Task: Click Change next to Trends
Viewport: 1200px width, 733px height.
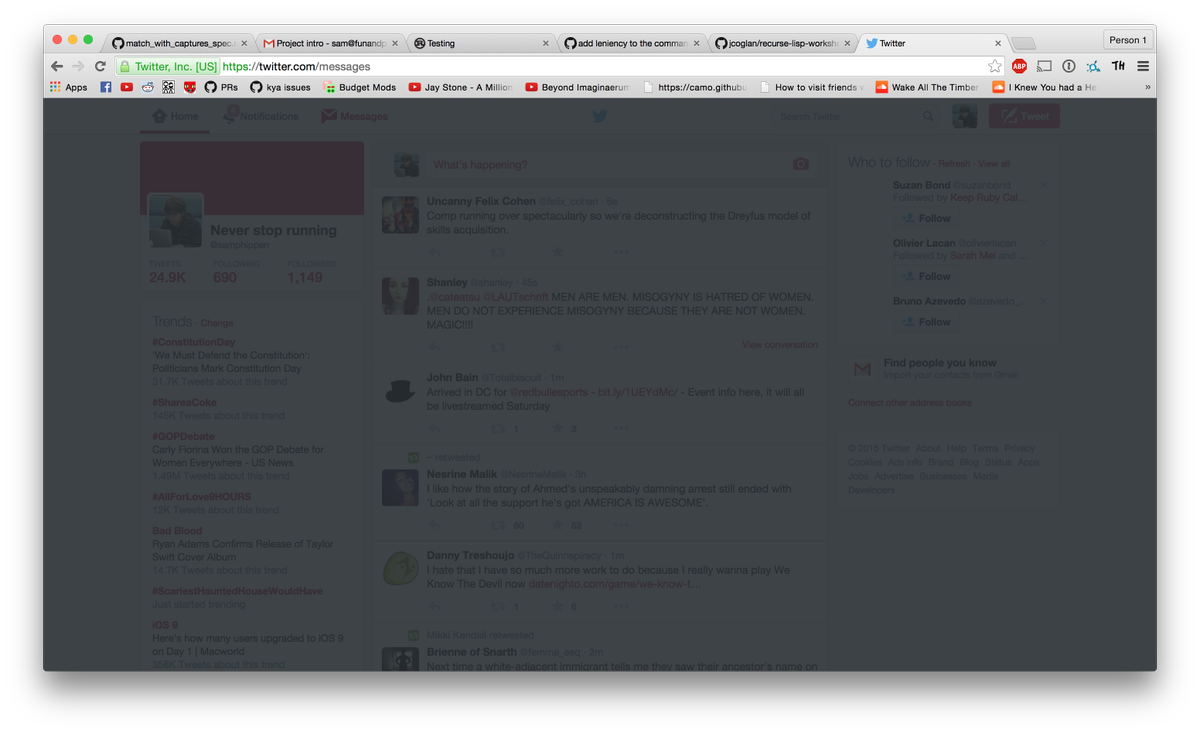Action: (217, 323)
